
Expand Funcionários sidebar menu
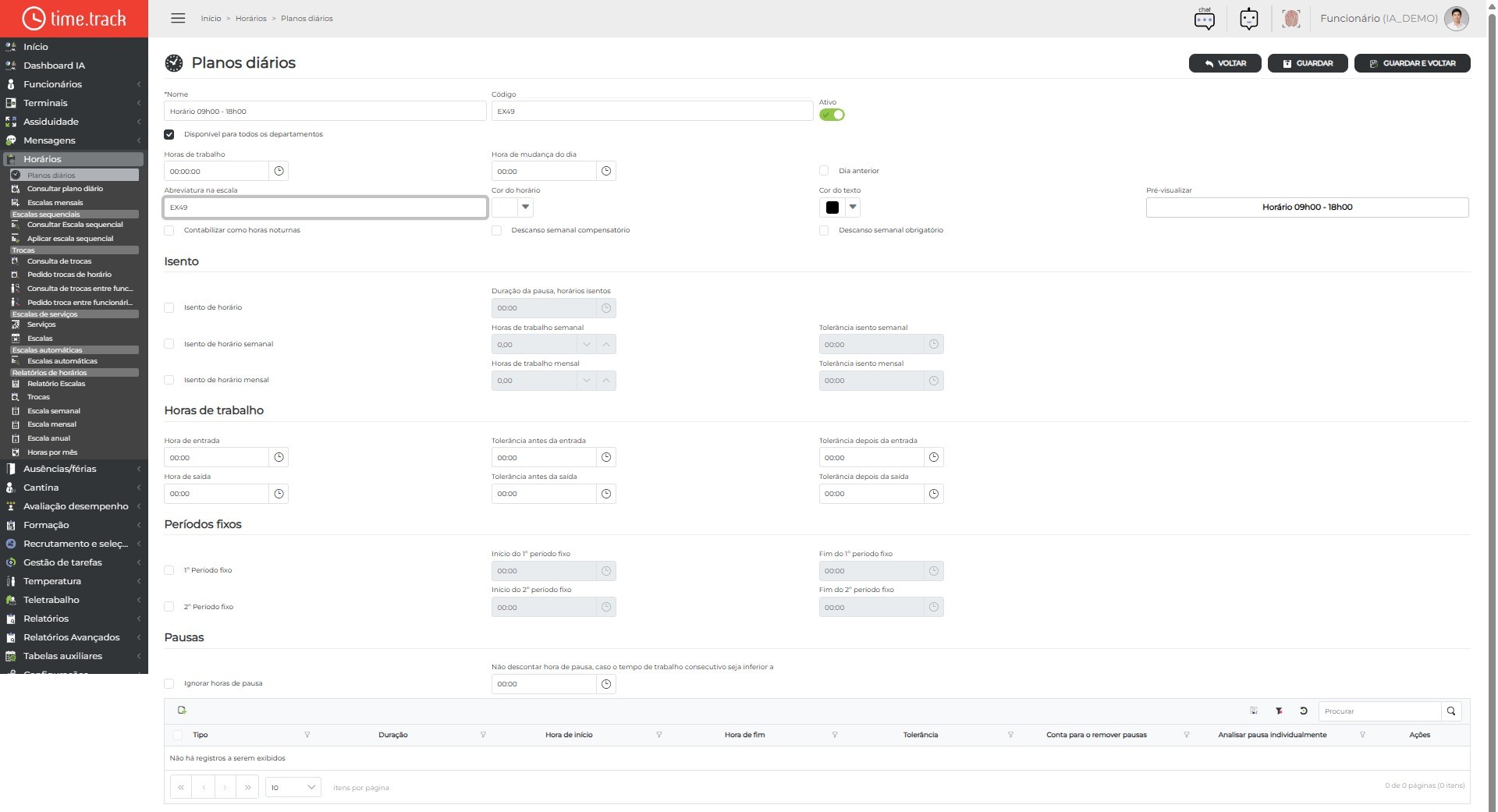coord(74,84)
